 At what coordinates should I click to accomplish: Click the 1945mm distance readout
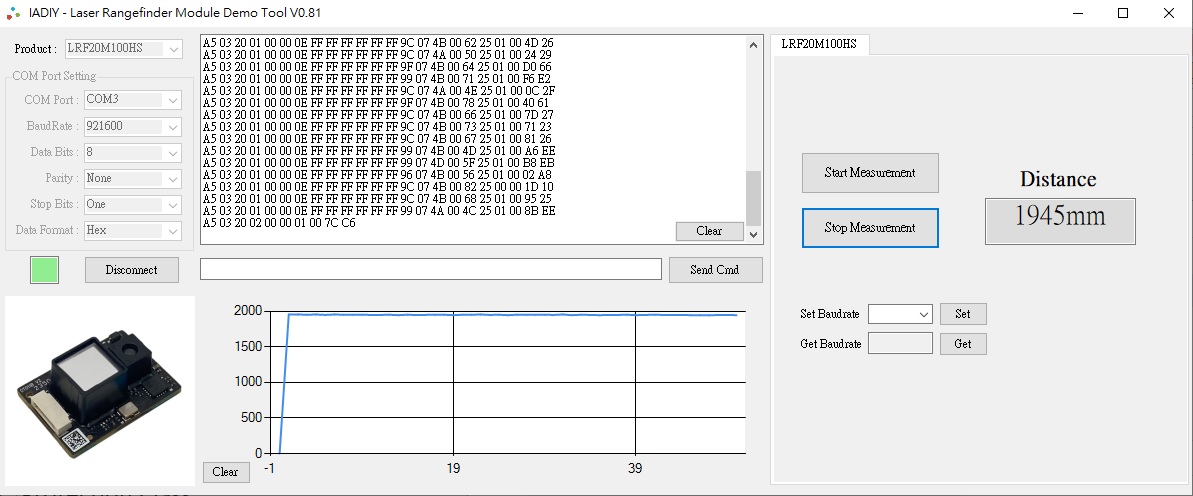tap(1060, 219)
